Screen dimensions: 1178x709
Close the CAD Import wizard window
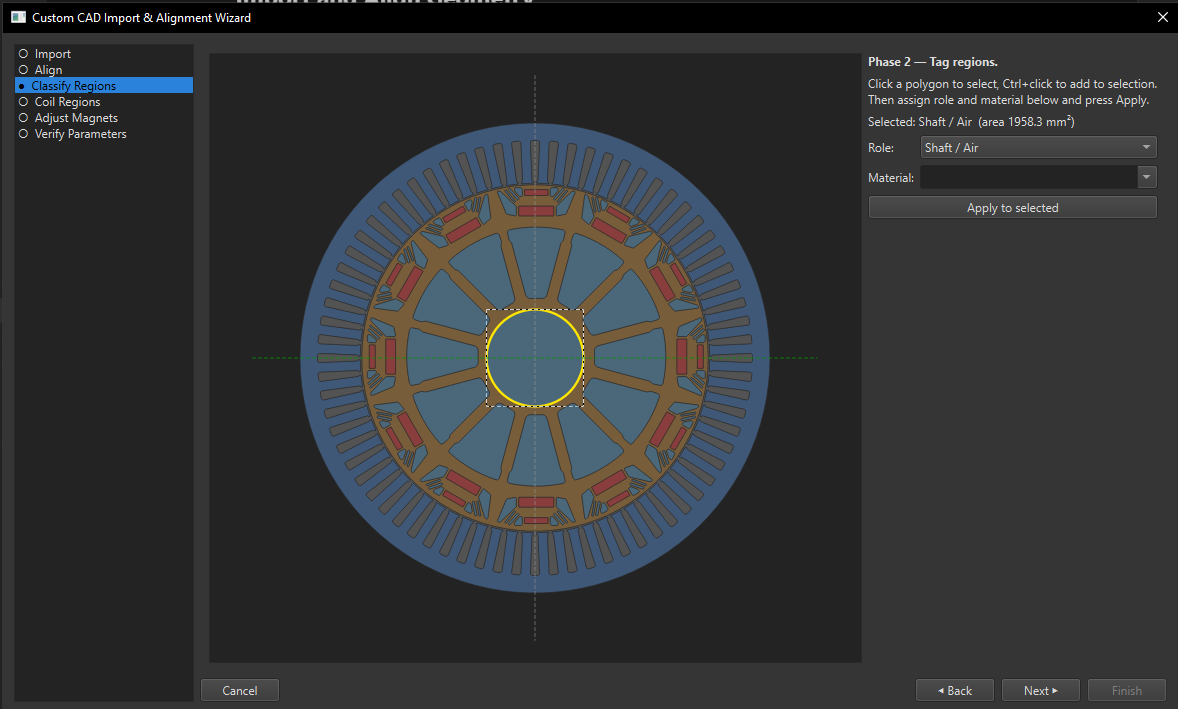coord(1162,17)
